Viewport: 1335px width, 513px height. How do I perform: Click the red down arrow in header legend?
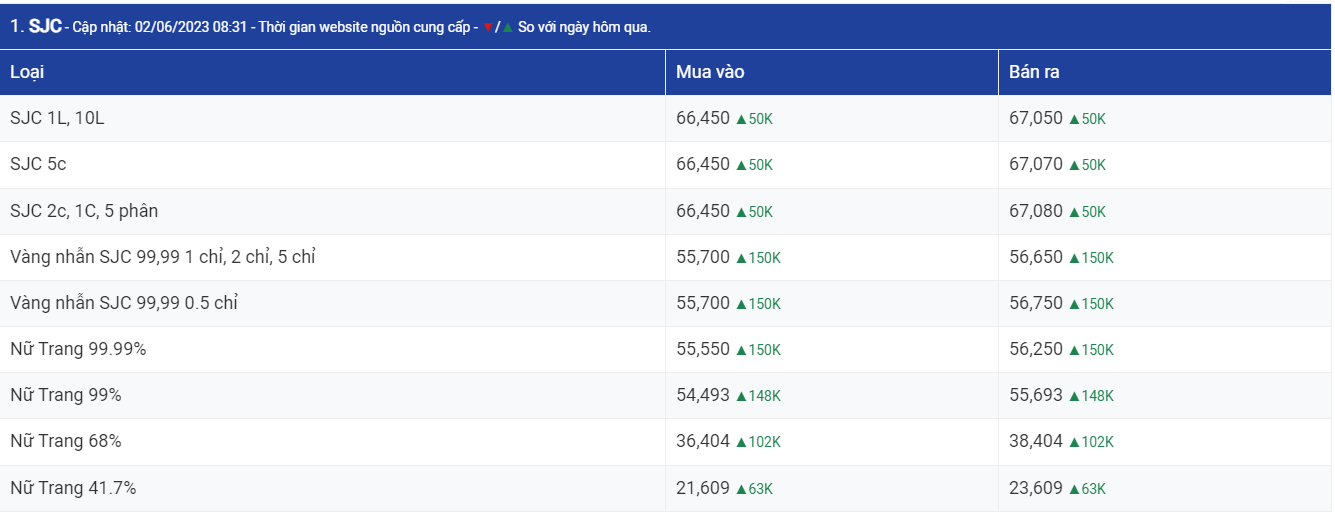[x=488, y=28]
